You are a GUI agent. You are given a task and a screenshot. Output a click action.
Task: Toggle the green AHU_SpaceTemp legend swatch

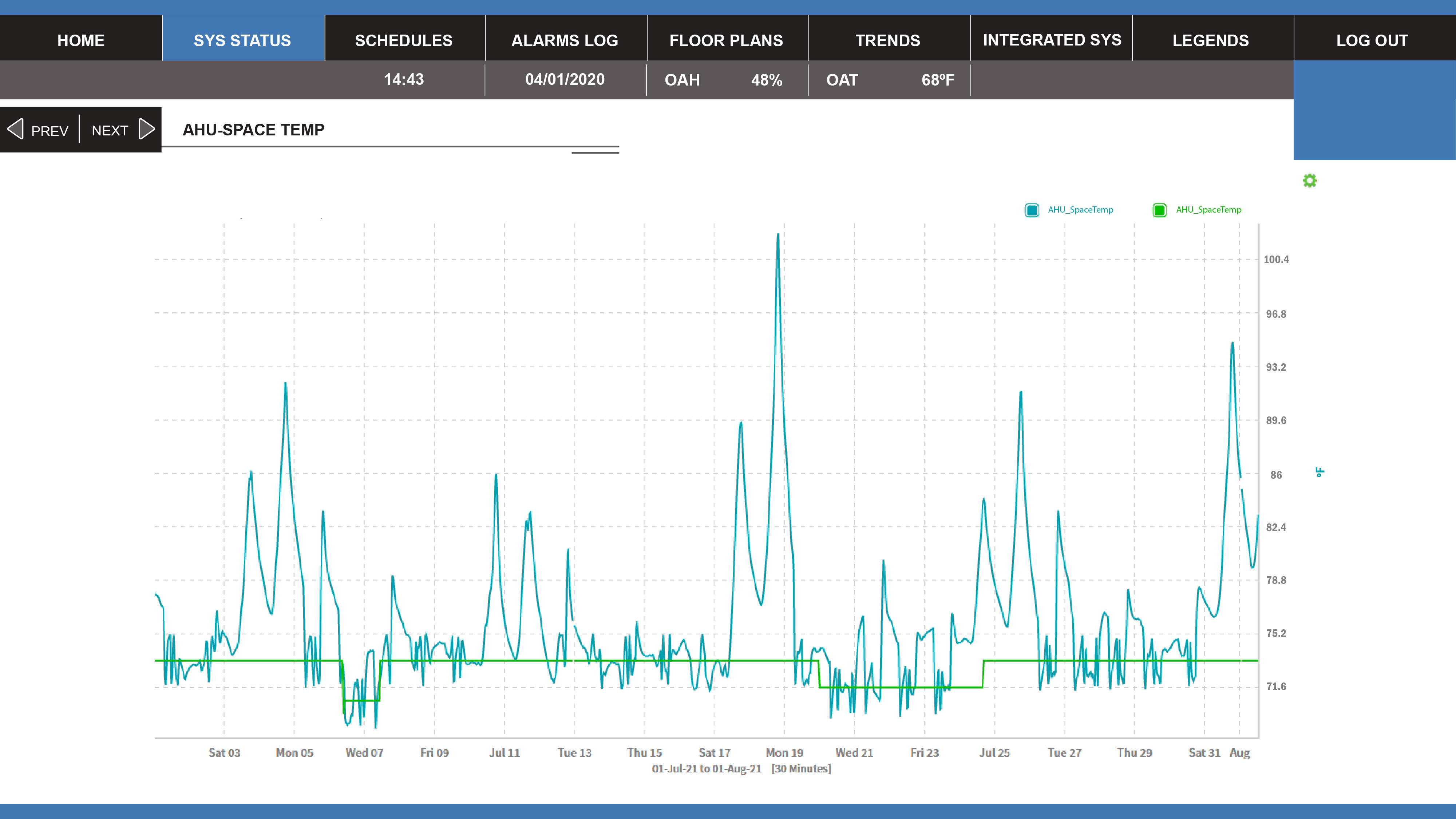coord(1159,210)
